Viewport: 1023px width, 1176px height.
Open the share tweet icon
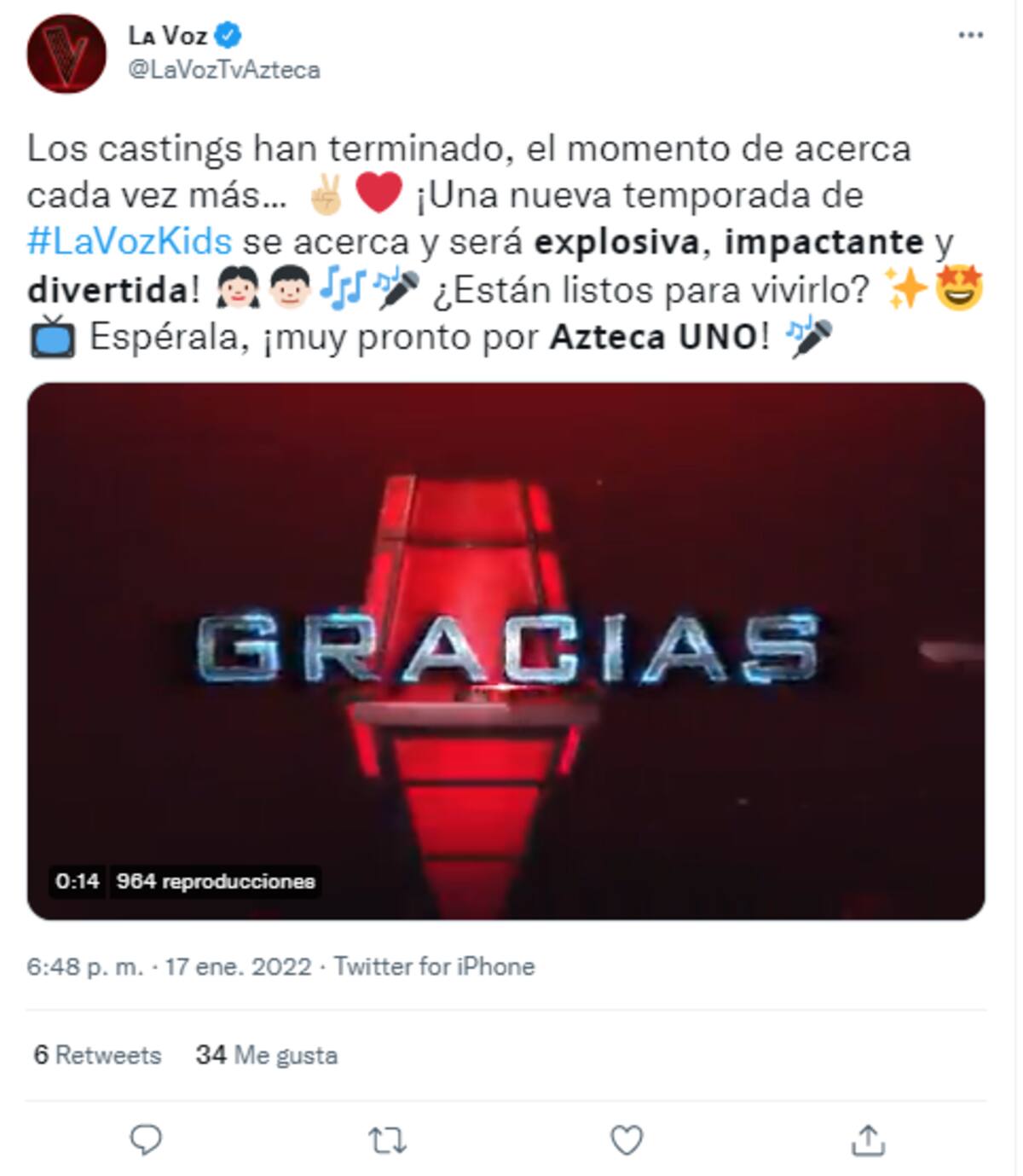pos(868,1139)
